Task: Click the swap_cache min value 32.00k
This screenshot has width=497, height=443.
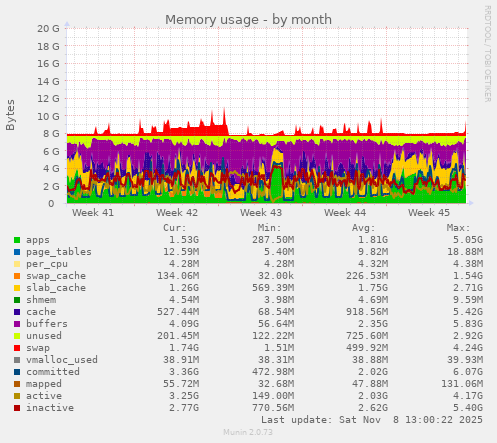Action: (x=276, y=276)
